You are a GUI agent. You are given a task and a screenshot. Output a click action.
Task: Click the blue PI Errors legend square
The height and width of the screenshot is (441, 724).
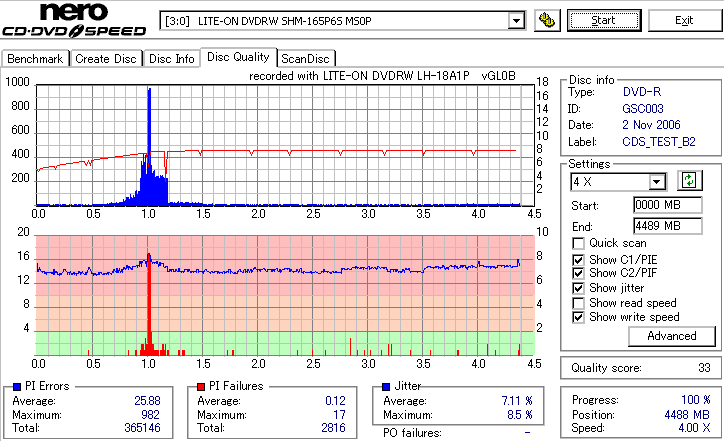pos(17,387)
